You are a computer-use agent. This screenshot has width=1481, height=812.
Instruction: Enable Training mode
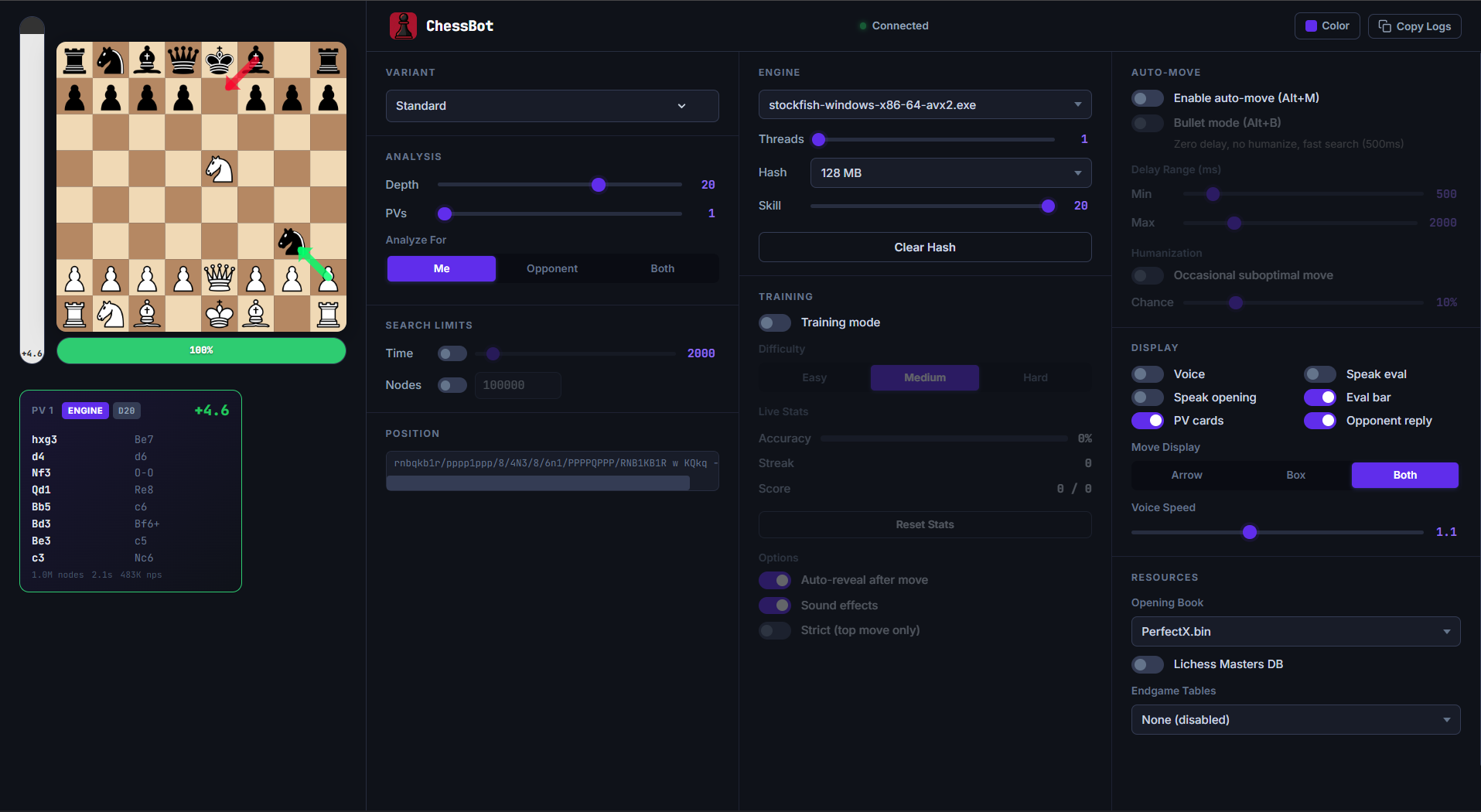[774, 322]
